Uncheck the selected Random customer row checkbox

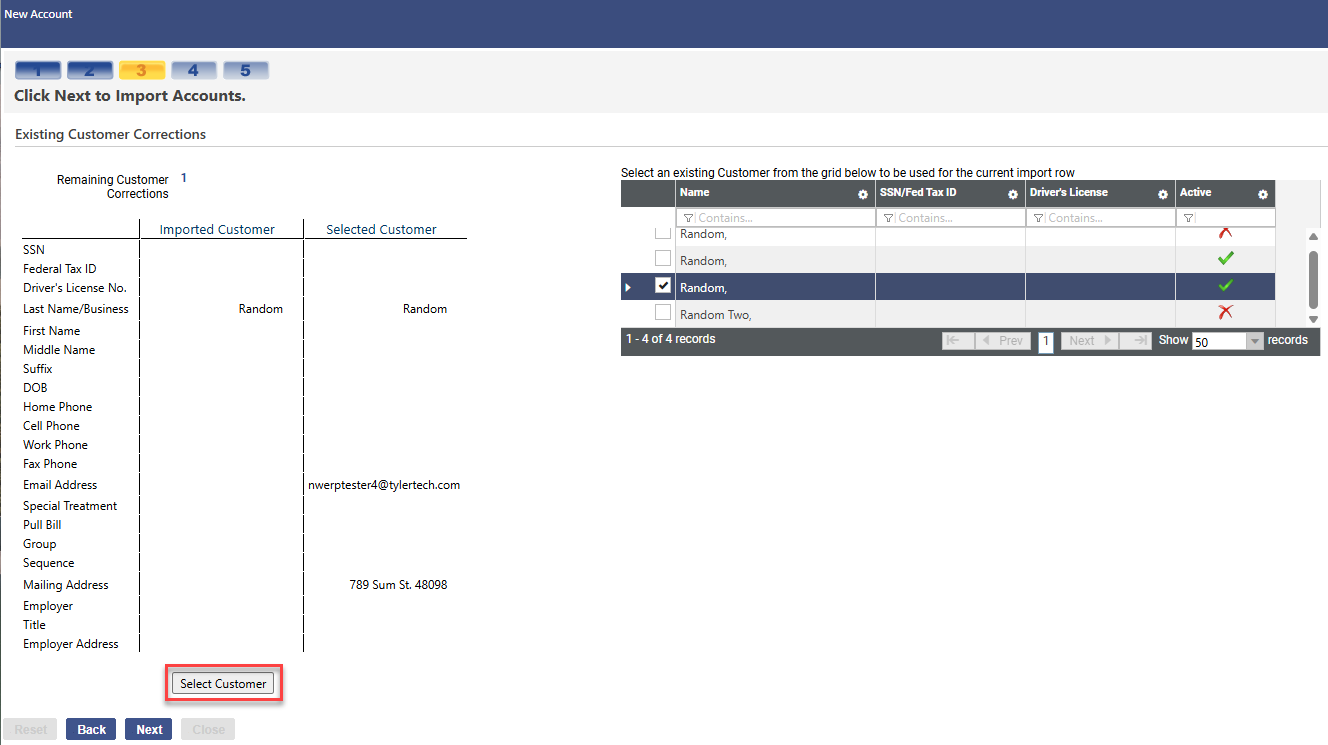point(662,286)
